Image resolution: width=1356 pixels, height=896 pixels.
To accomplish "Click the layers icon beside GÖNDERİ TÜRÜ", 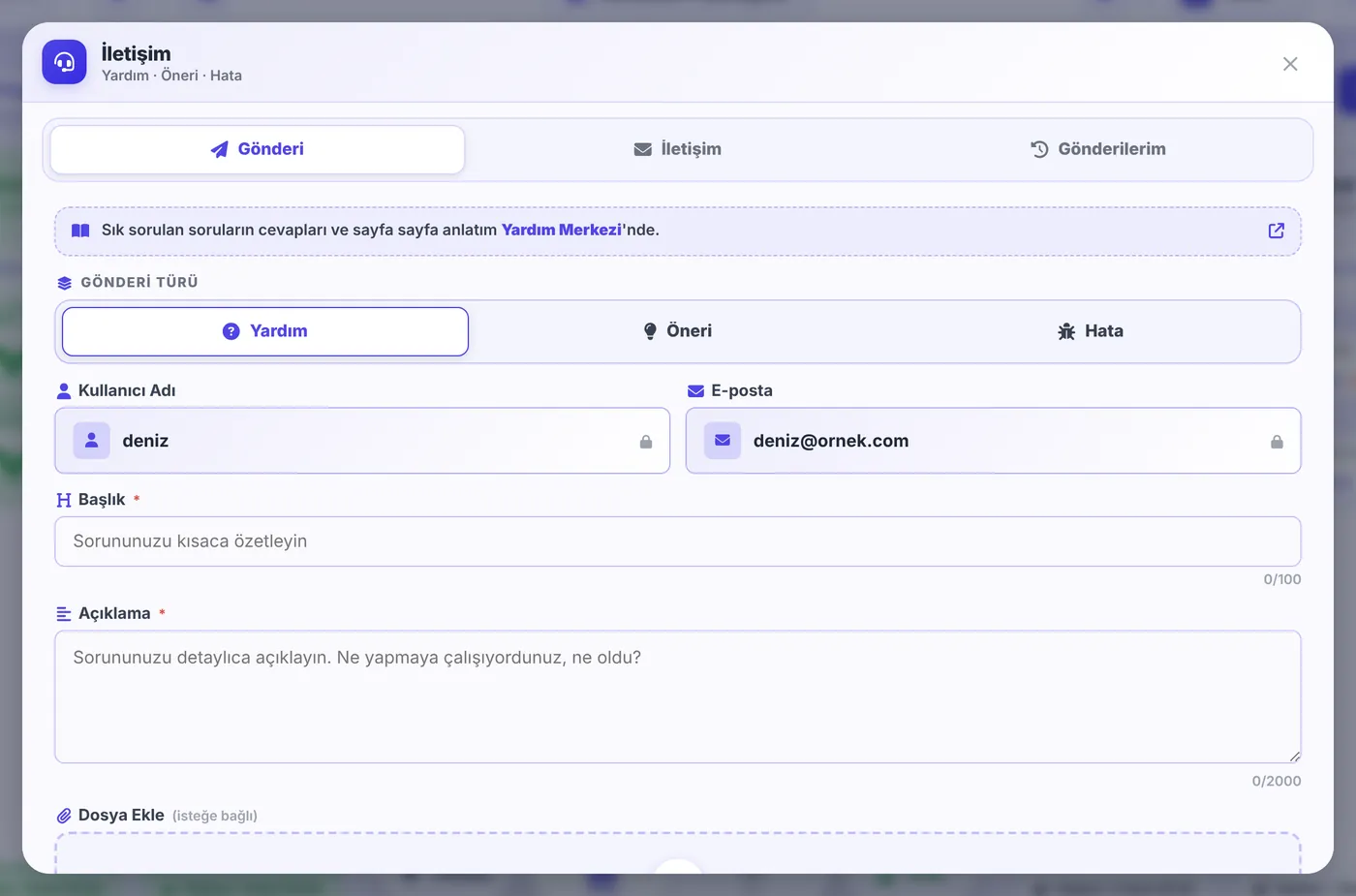I will click(65, 283).
